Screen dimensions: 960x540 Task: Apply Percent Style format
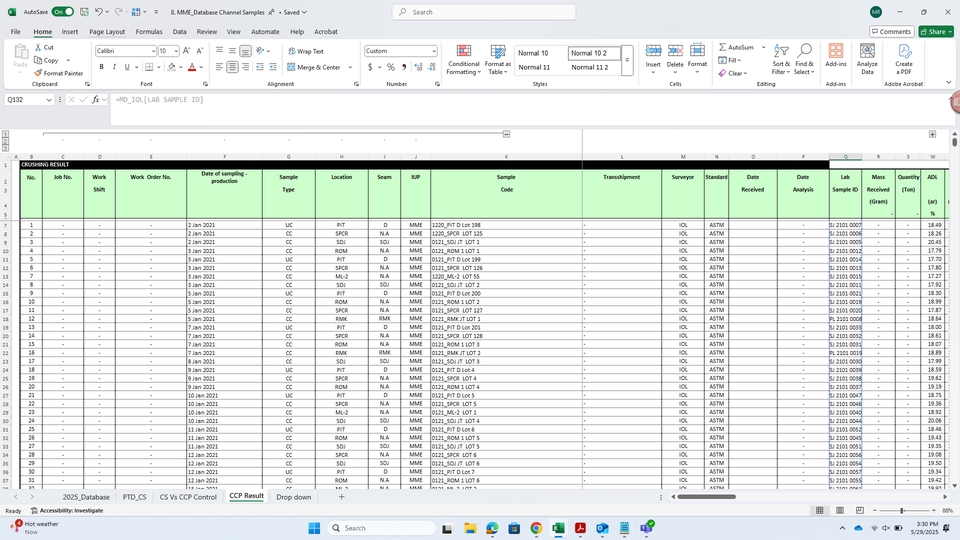[x=391, y=67]
